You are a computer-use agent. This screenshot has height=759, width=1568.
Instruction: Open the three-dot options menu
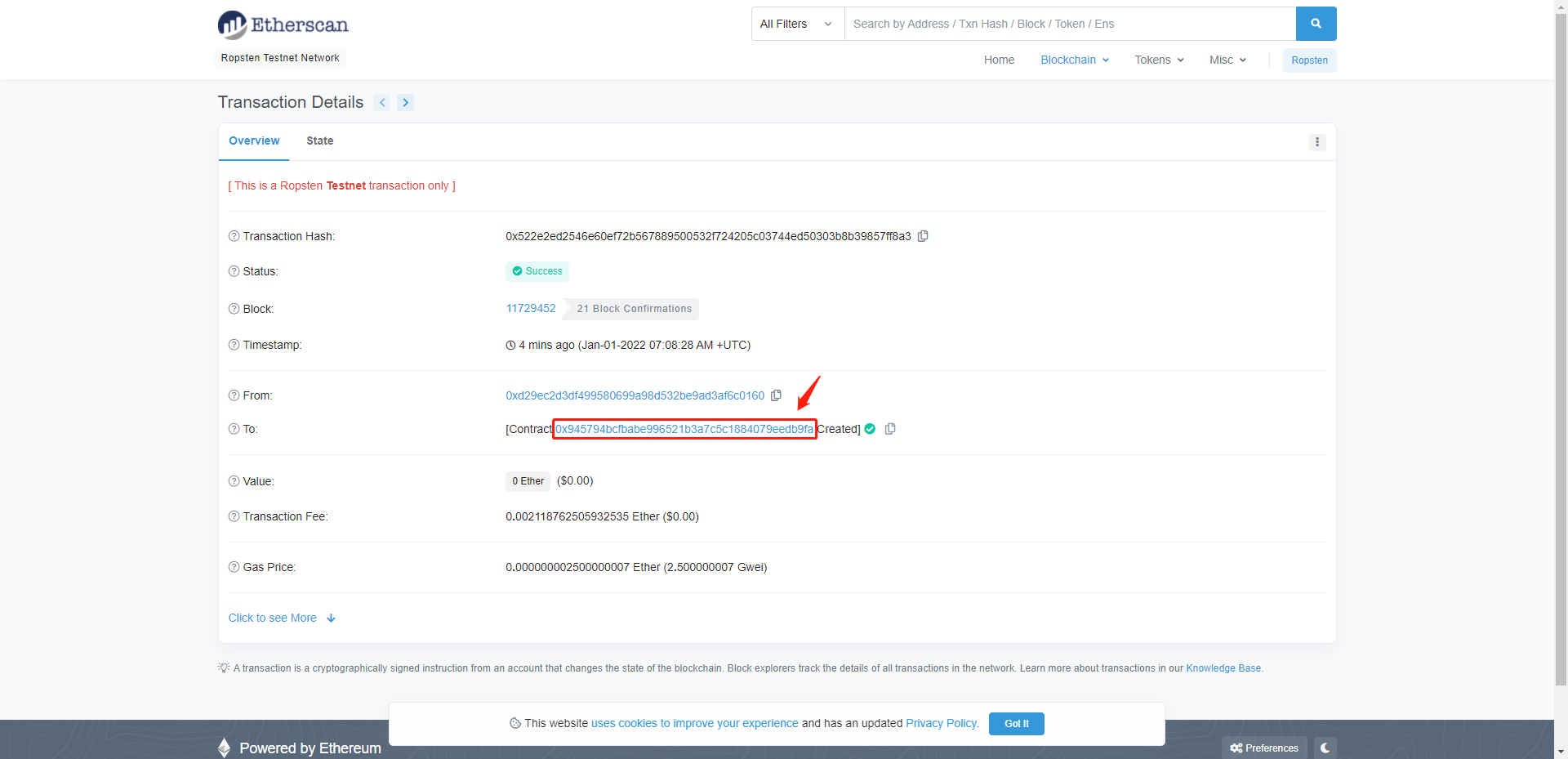click(x=1317, y=142)
